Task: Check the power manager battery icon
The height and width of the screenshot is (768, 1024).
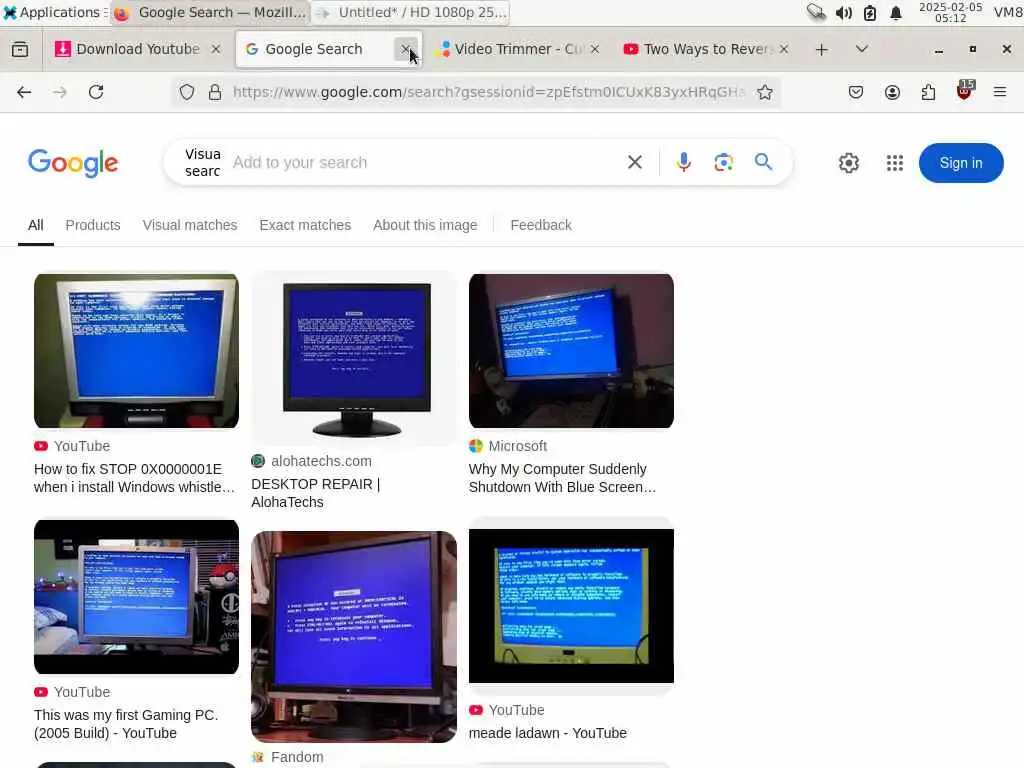Action: (870, 12)
